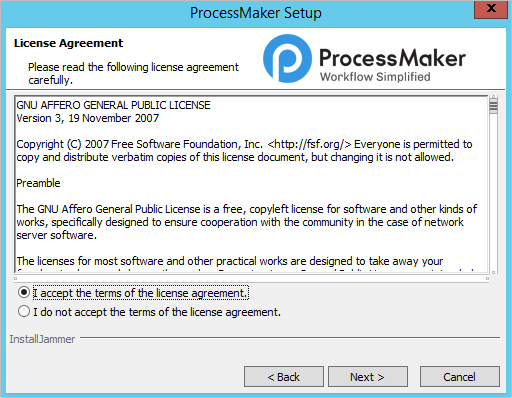Go back with the '< Back' button
The height and width of the screenshot is (398, 512).
point(284,377)
